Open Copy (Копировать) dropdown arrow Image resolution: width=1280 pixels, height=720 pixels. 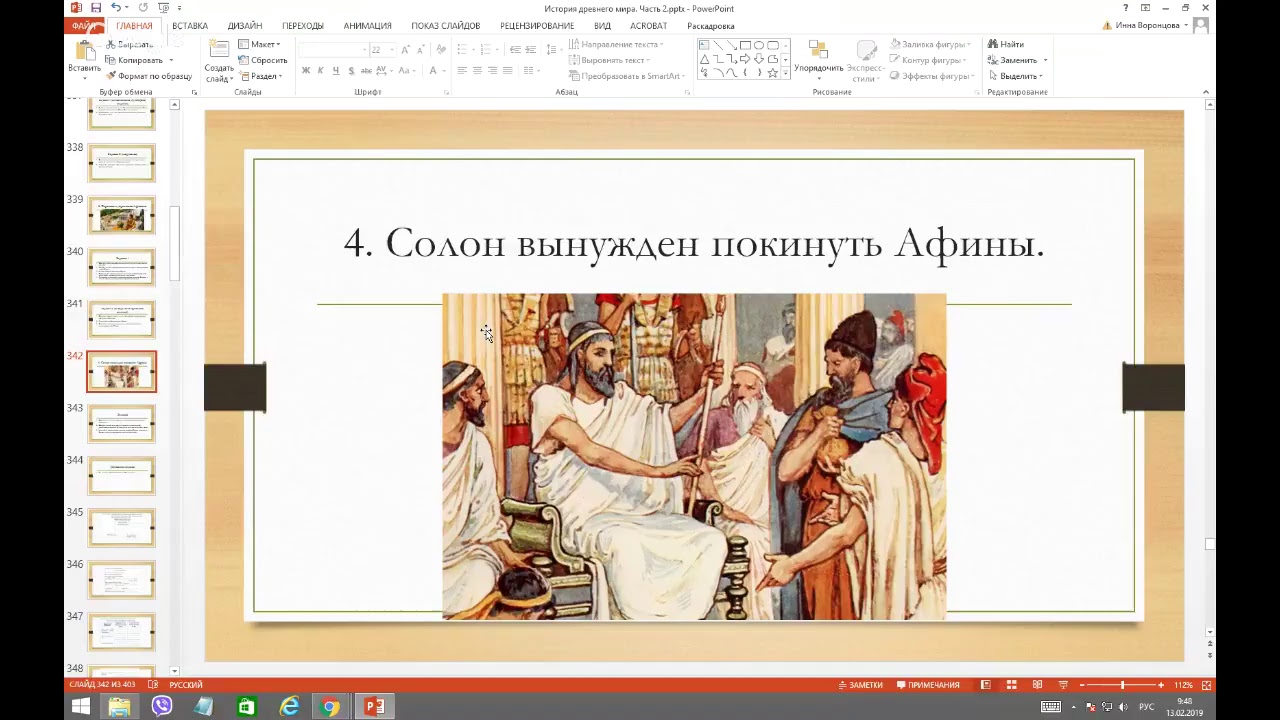pyautogui.click(x=171, y=60)
